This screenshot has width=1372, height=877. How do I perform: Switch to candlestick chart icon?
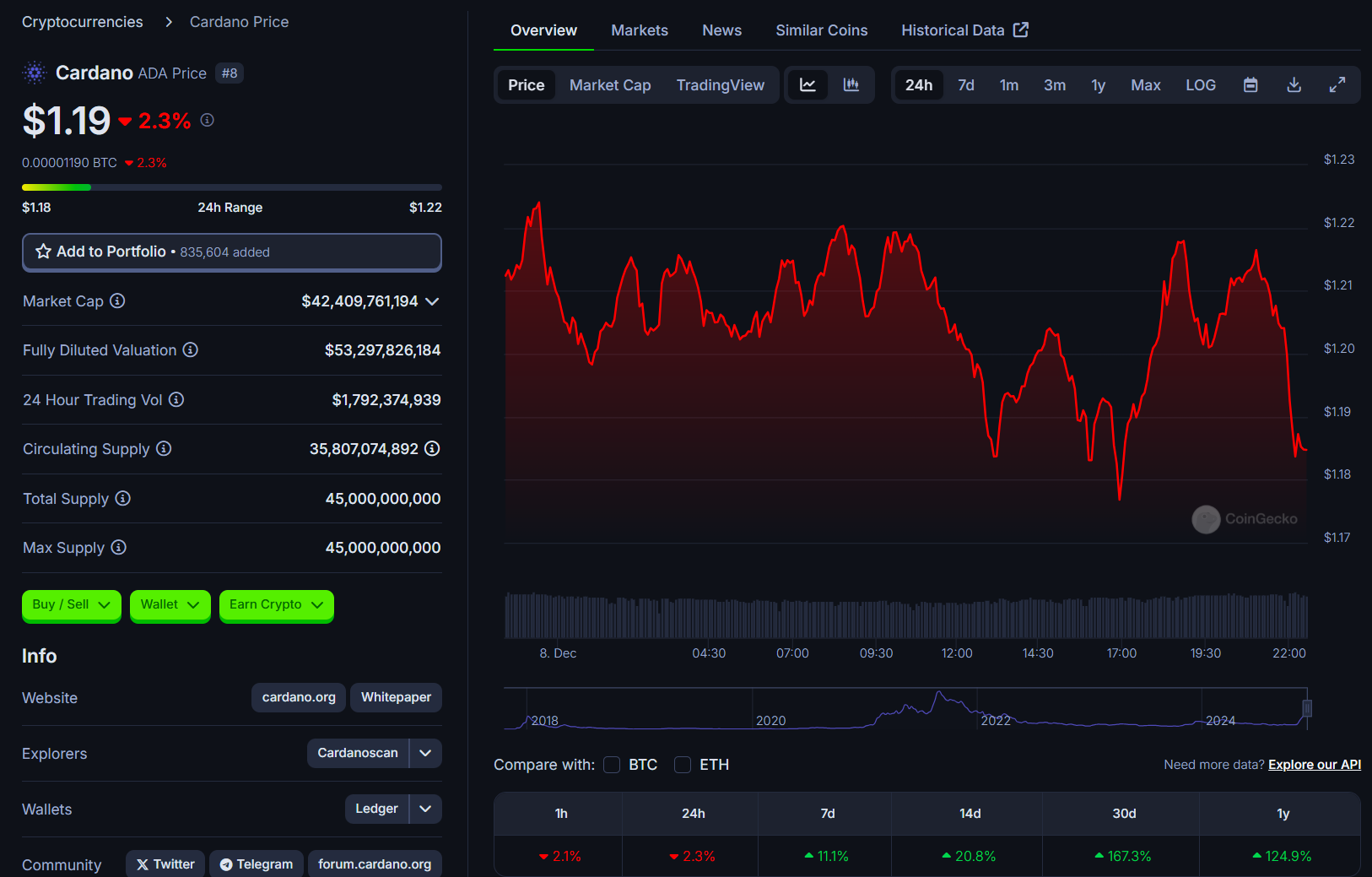[x=851, y=85]
